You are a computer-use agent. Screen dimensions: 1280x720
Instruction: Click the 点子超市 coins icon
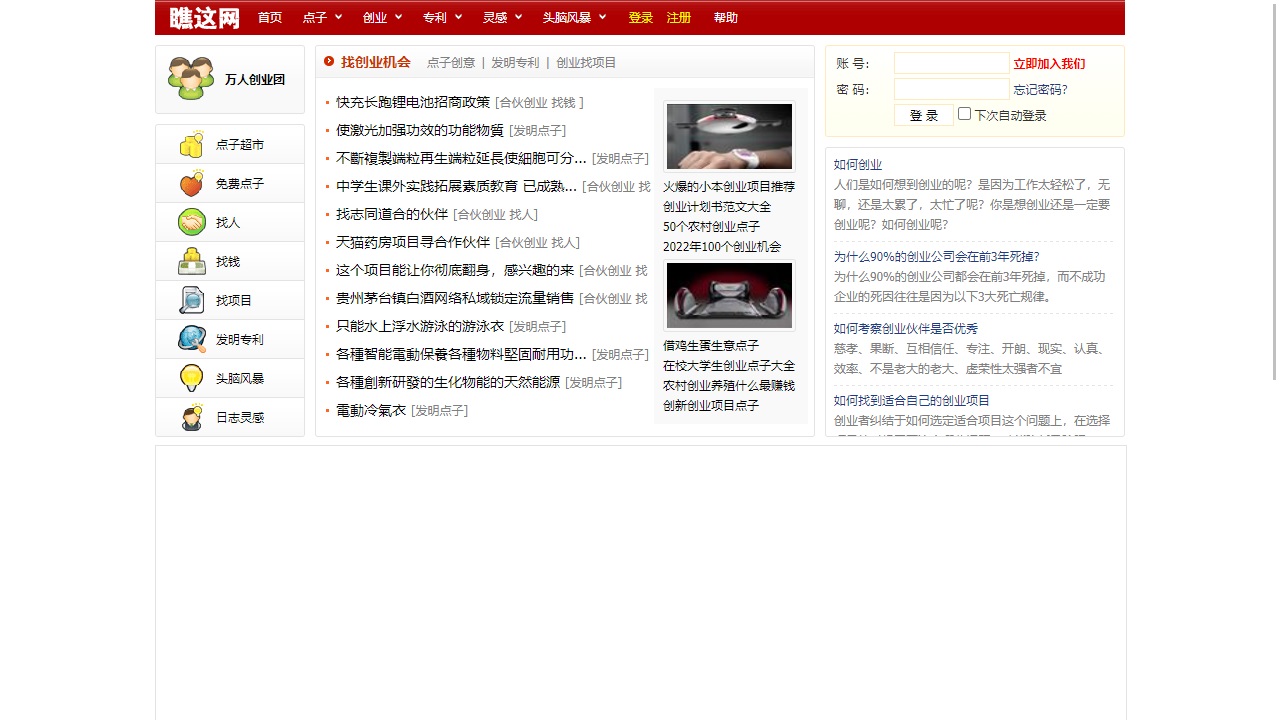pyautogui.click(x=191, y=145)
